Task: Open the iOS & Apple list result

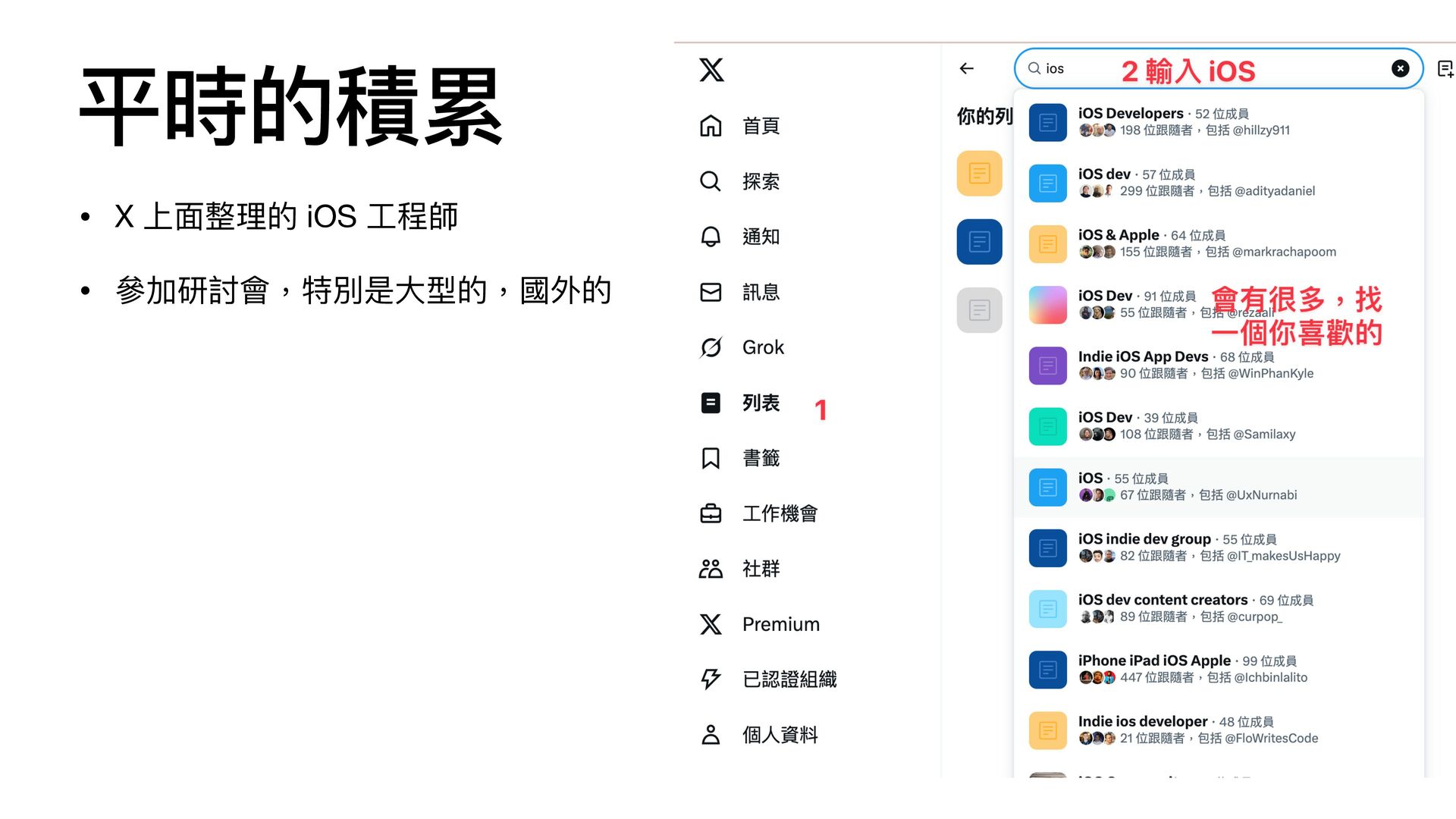Action: [1219, 244]
